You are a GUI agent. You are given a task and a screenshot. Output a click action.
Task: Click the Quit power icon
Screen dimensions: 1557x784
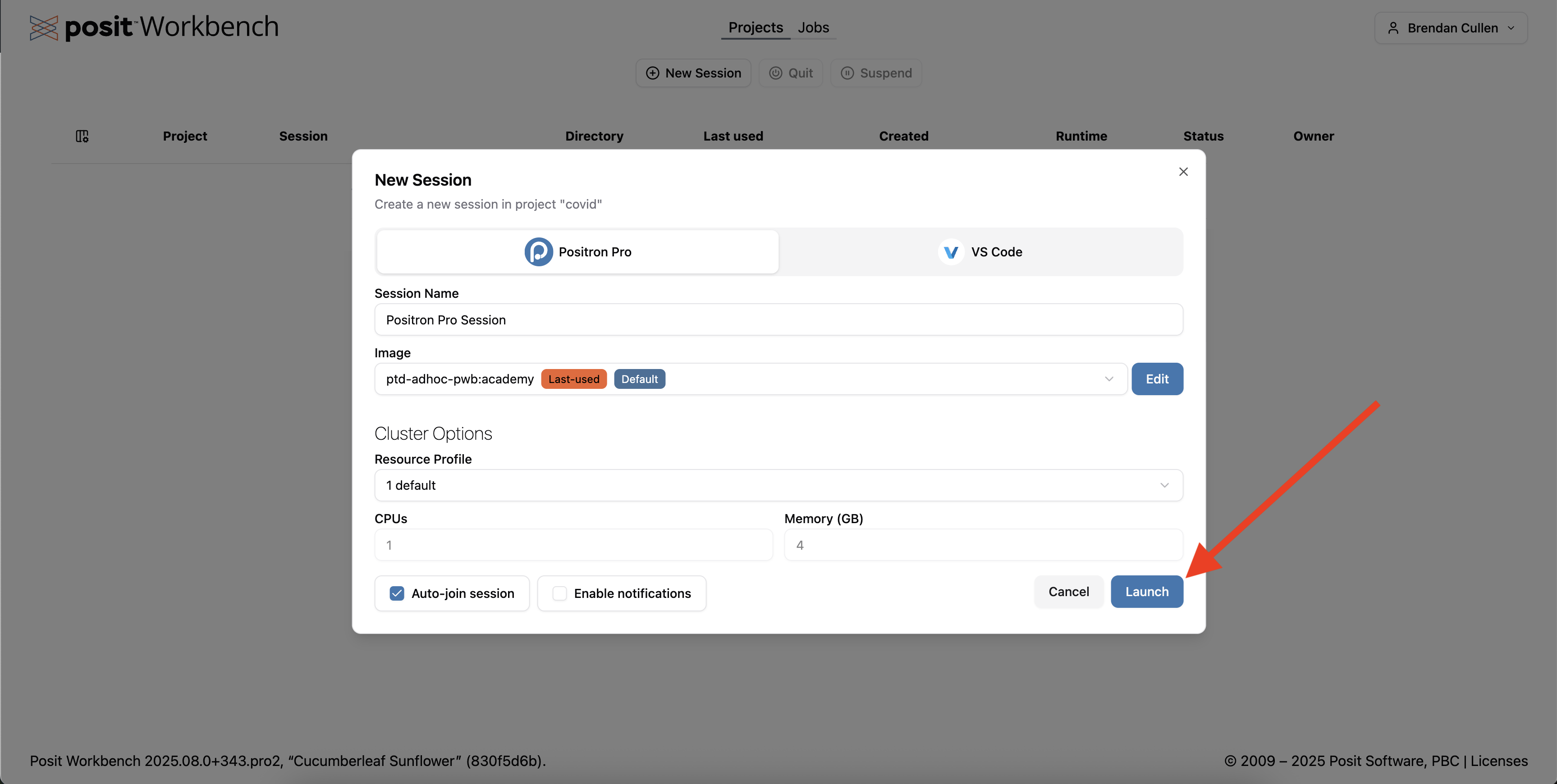point(775,73)
